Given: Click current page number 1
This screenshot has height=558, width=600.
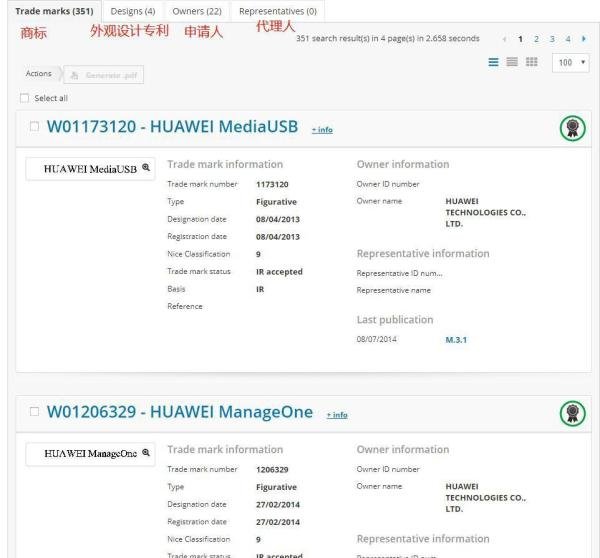Looking at the screenshot, I should click(520, 39).
